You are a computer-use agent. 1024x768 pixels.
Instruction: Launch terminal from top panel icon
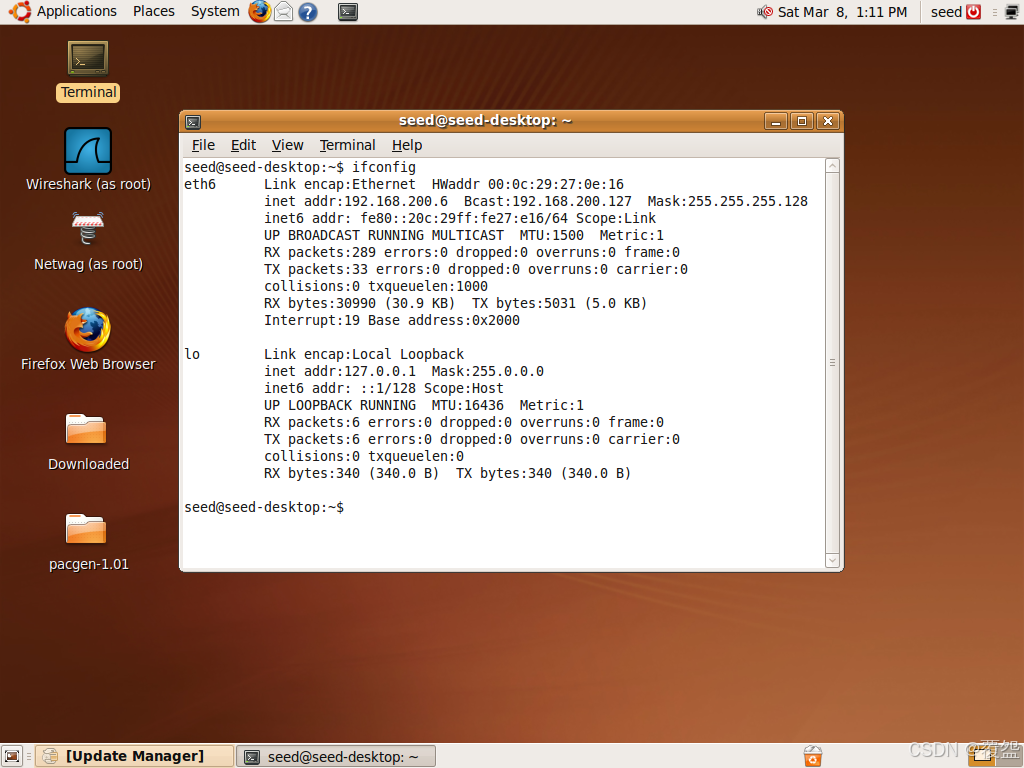[x=347, y=12]
